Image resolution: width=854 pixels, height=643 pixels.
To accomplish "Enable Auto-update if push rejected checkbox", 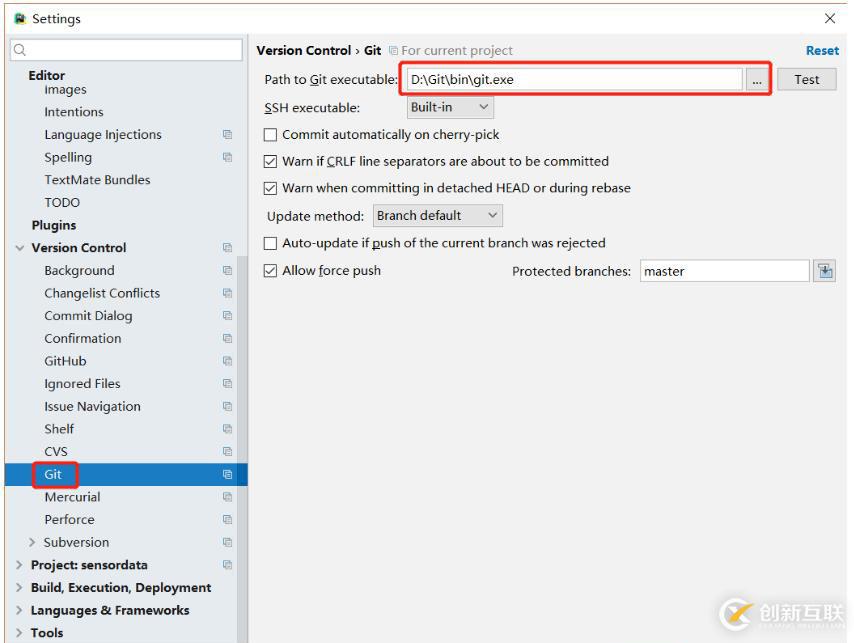I will pyautogui.click(x=271, y=243).
